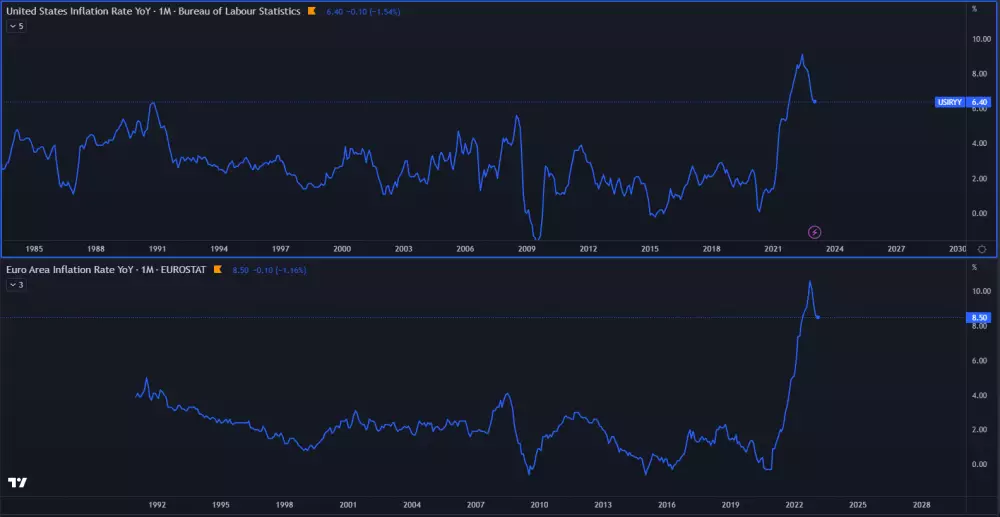
Task: Click the 2024 label on US chart time axis
Action: [835, 248]
